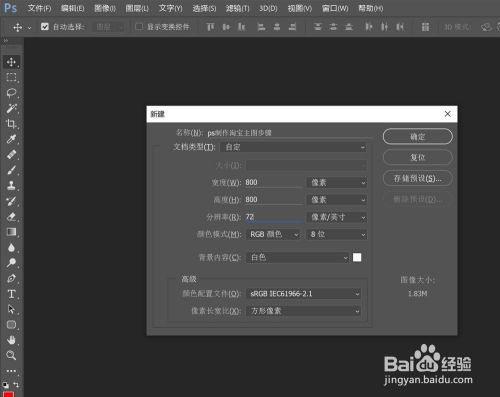Open the color mode dropdown RGB 颜色
500x397 pixels.
point(273,235)
